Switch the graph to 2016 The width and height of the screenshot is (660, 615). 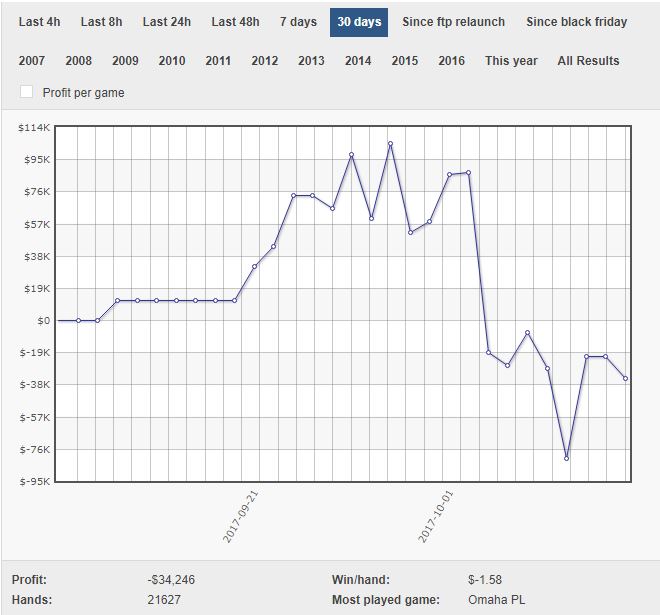(x=451, y=61)
